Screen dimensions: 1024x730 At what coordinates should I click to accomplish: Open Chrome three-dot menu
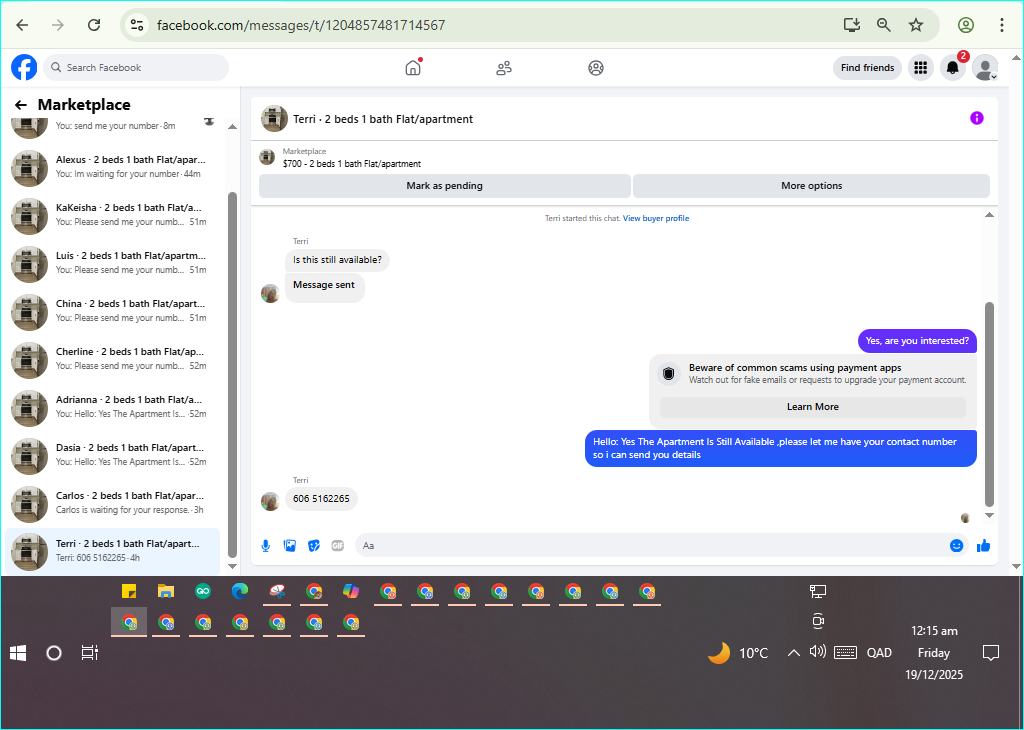1002,25
